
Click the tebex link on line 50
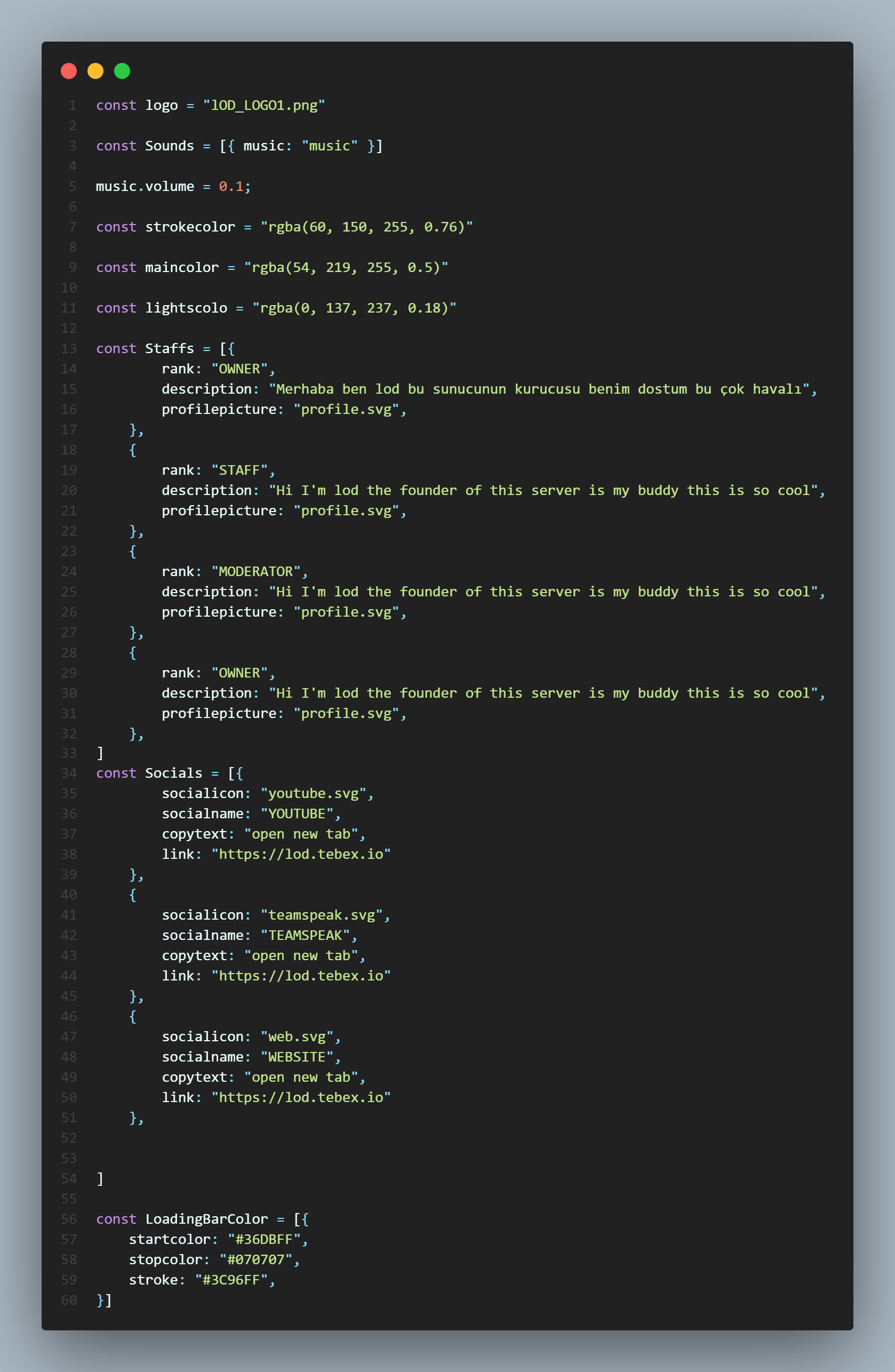click(301, 1097)
